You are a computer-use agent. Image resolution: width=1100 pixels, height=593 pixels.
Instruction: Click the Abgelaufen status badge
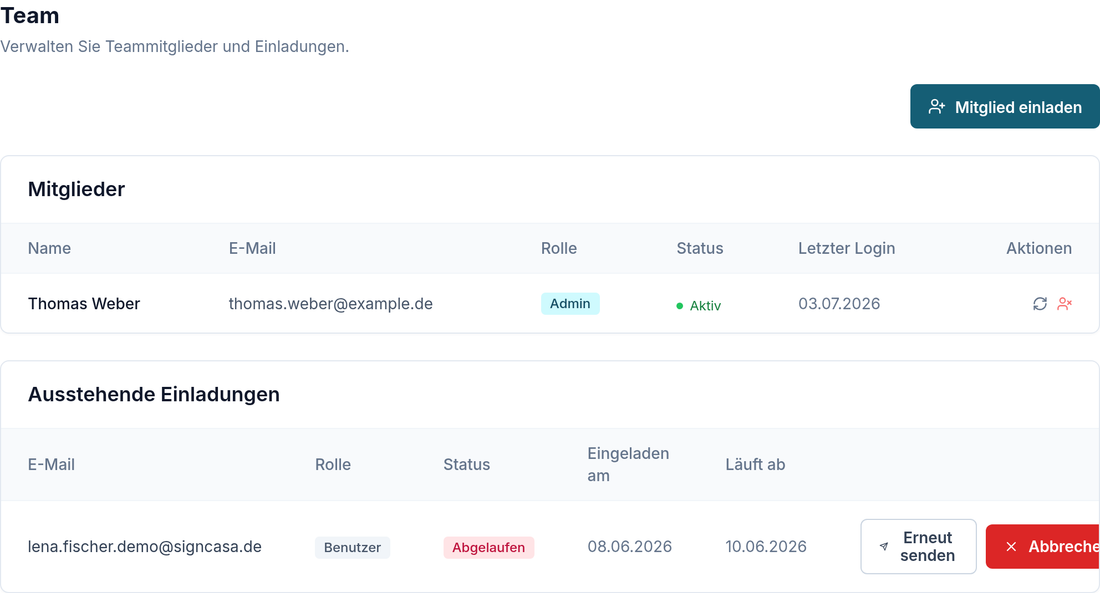coord(488,547)
